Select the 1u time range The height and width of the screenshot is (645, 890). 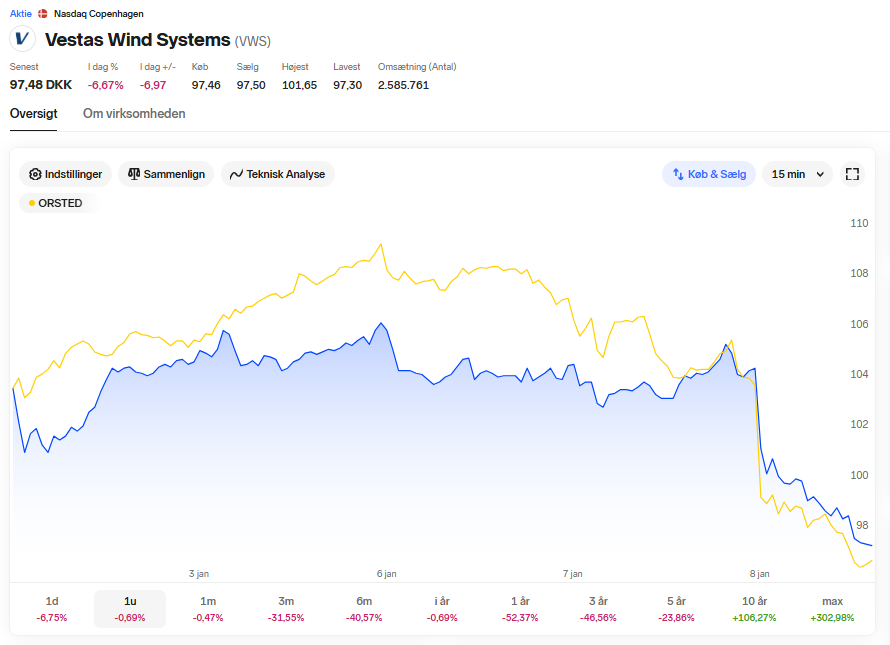pos(130,609)
